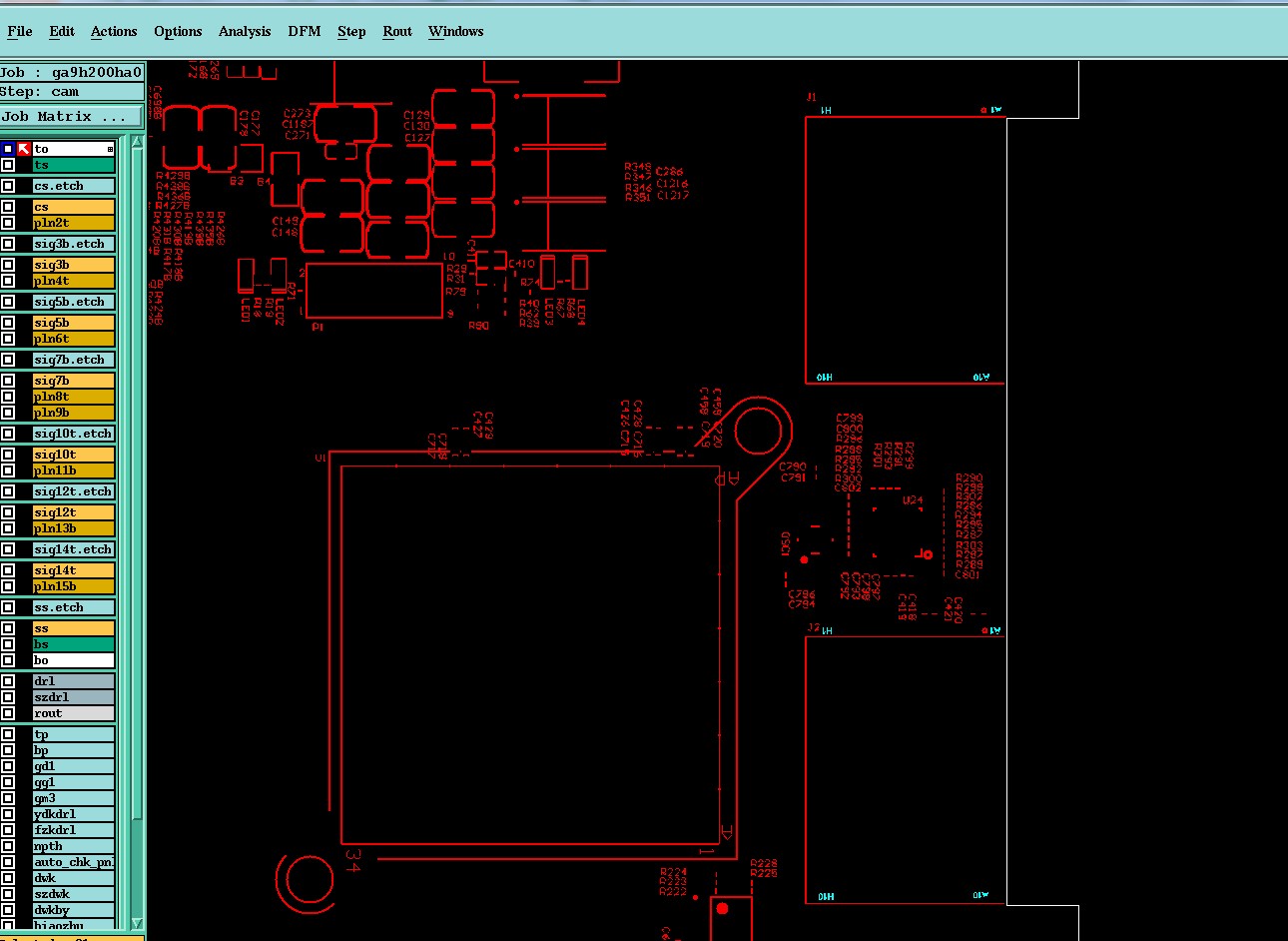Open the DFM menu

pyautogui.click(x=305, y=31)
